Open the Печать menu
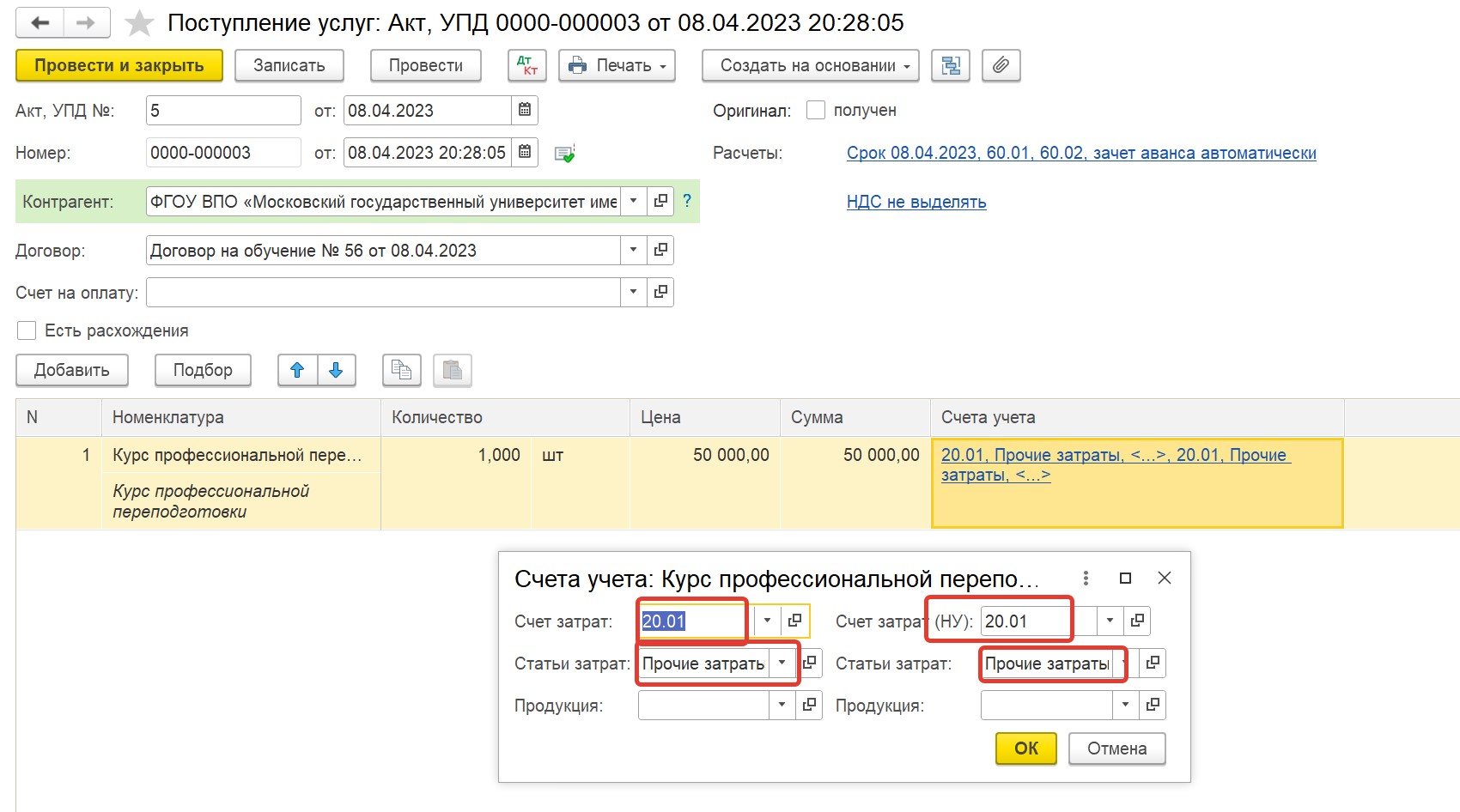Screen dimensions: 1460x812 (x=617, y=65)
